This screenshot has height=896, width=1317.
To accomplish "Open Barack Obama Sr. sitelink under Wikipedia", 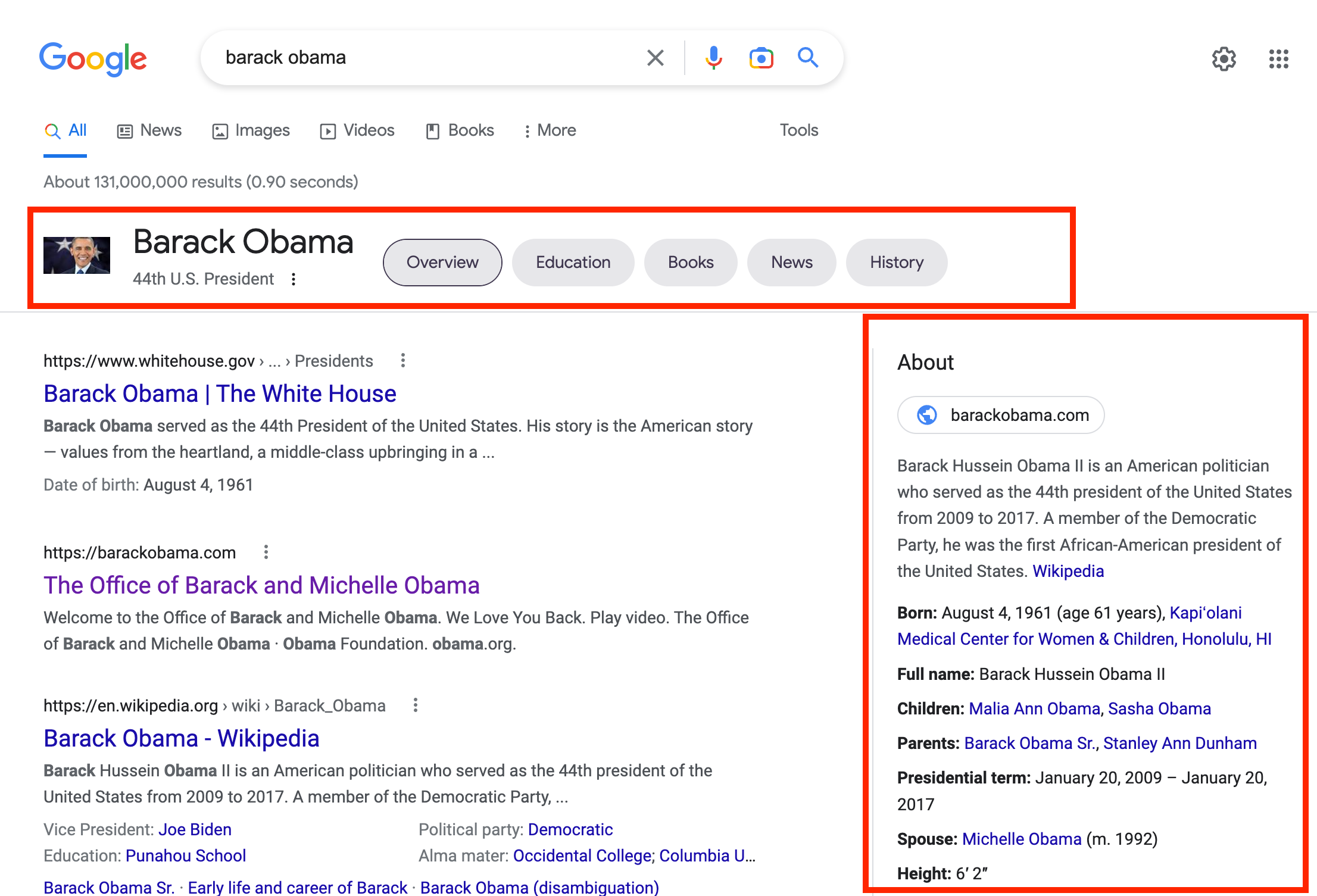I will click(109, 887).
